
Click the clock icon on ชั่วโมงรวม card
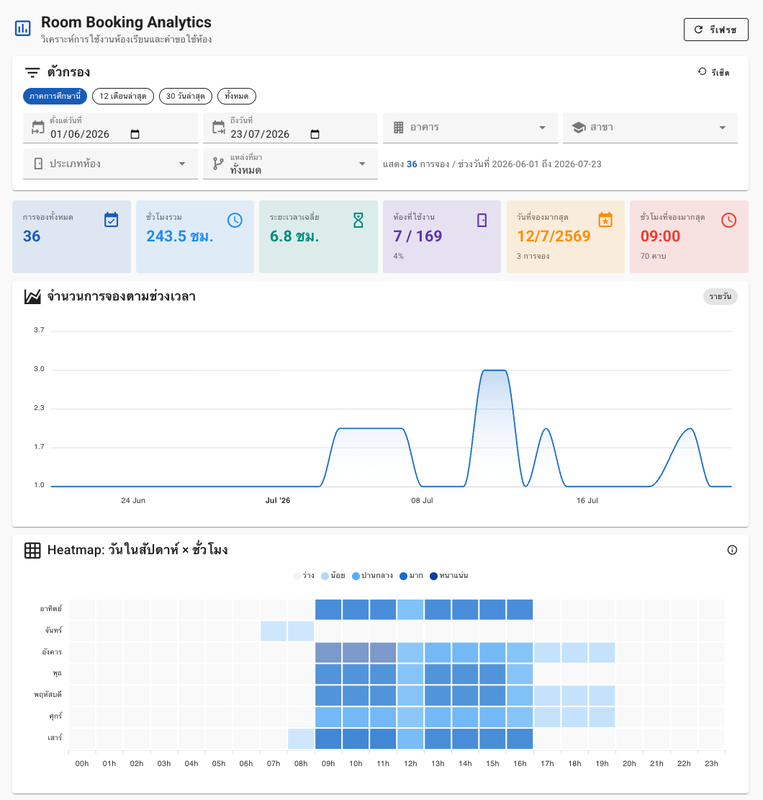235,220
